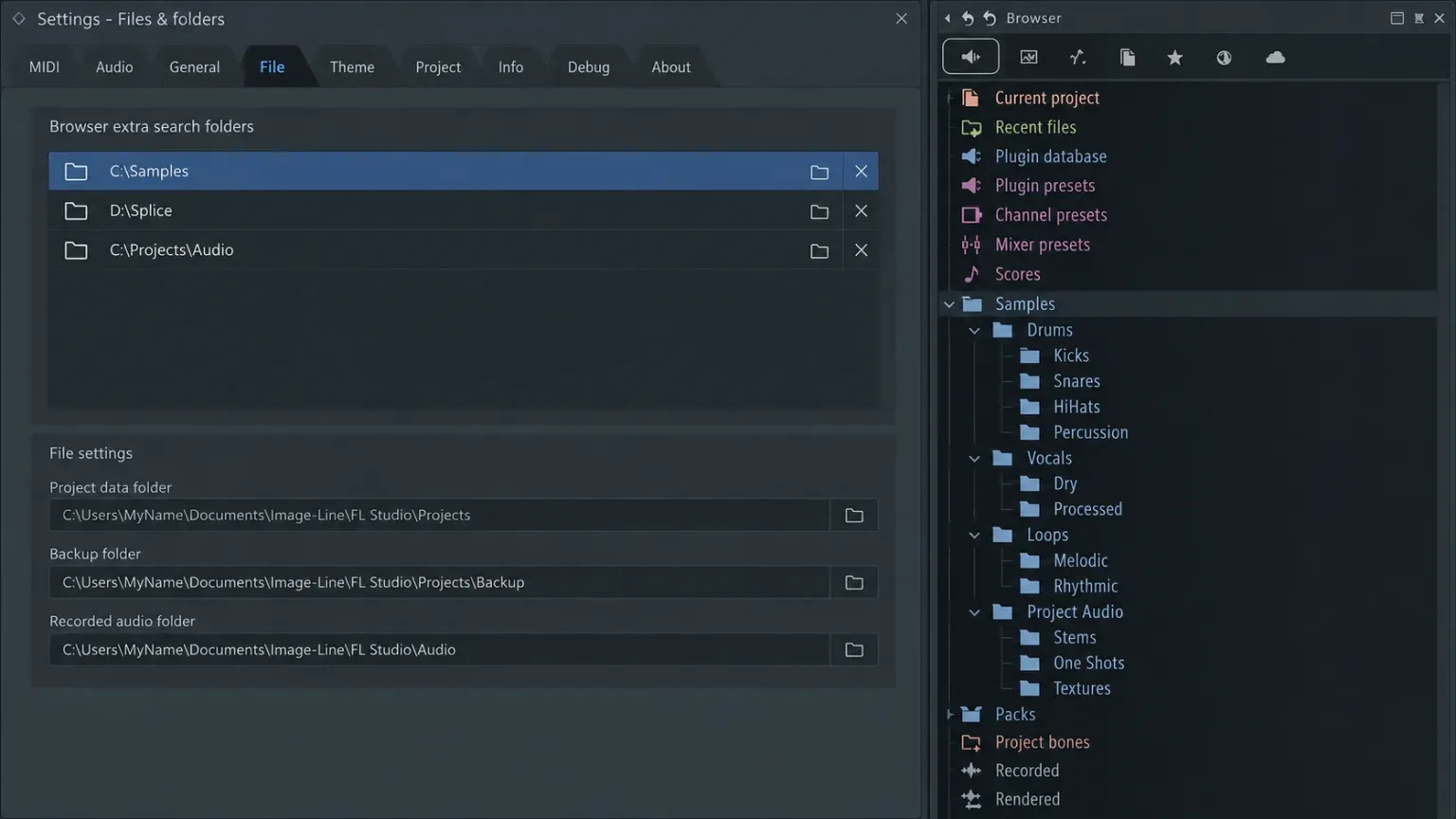The width and height of the screenshot is (1456, 819).
Task: Open Project bones in Browser
Action: 1042,742
